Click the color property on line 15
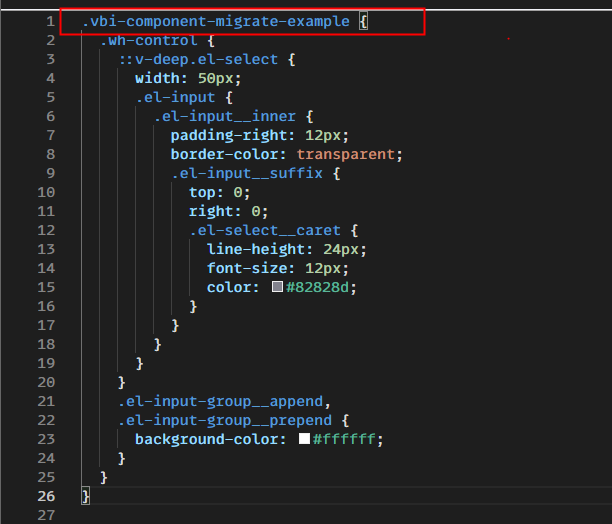This screenshot has width=612, height=524. (229, 287)
